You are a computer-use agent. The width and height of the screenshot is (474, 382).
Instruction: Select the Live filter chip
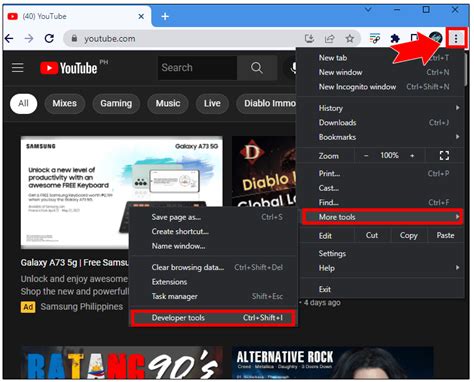click(212, 103)
